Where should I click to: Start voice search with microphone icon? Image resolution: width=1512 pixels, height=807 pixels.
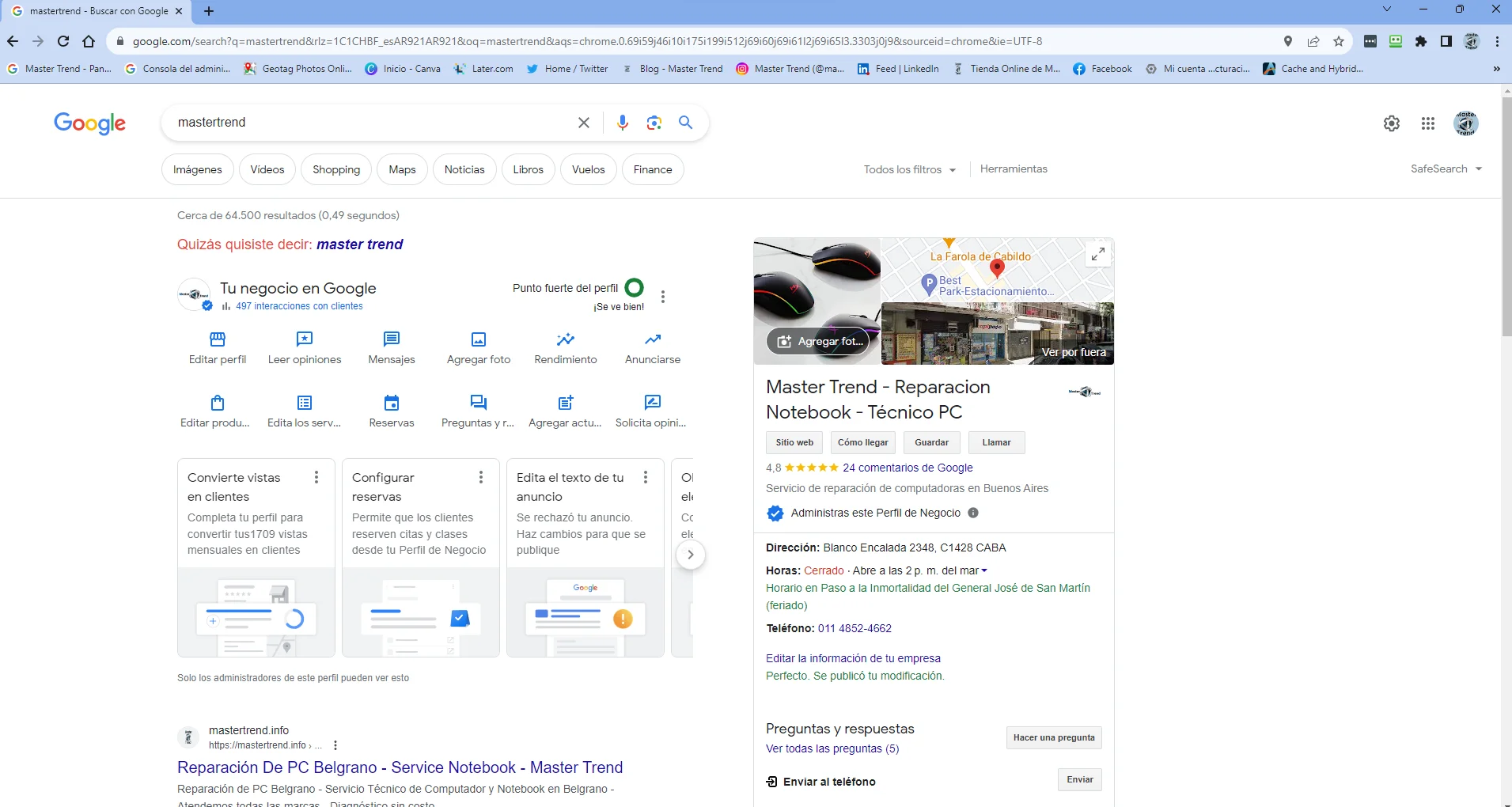[623, 123]
